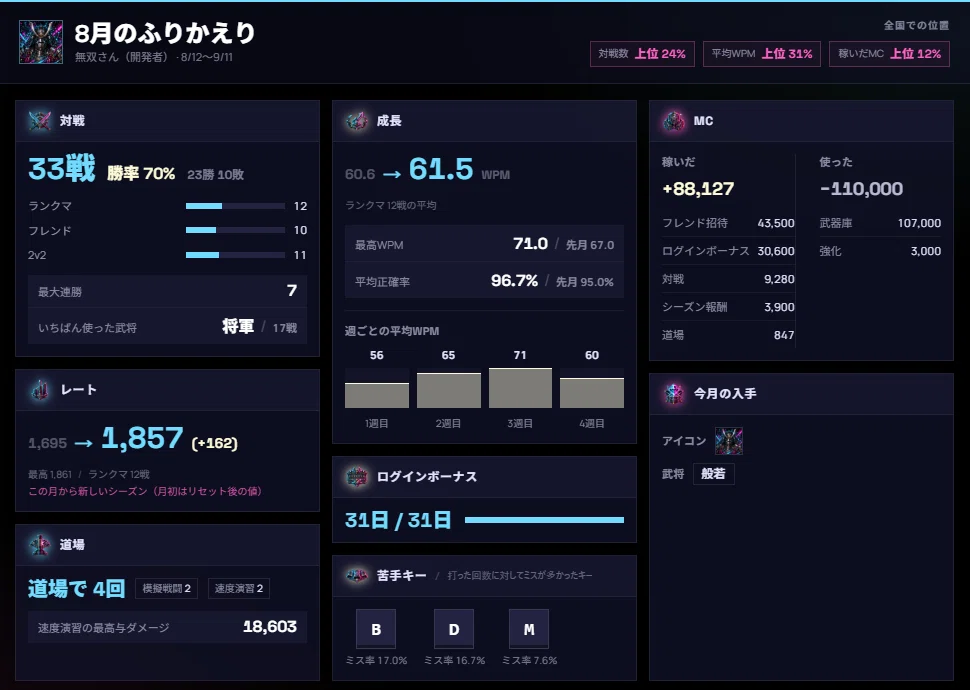This screenshot has width=970, height=690.
Task: Click the 4週目 WPM chart bar
Action: (x=592, y=393)
